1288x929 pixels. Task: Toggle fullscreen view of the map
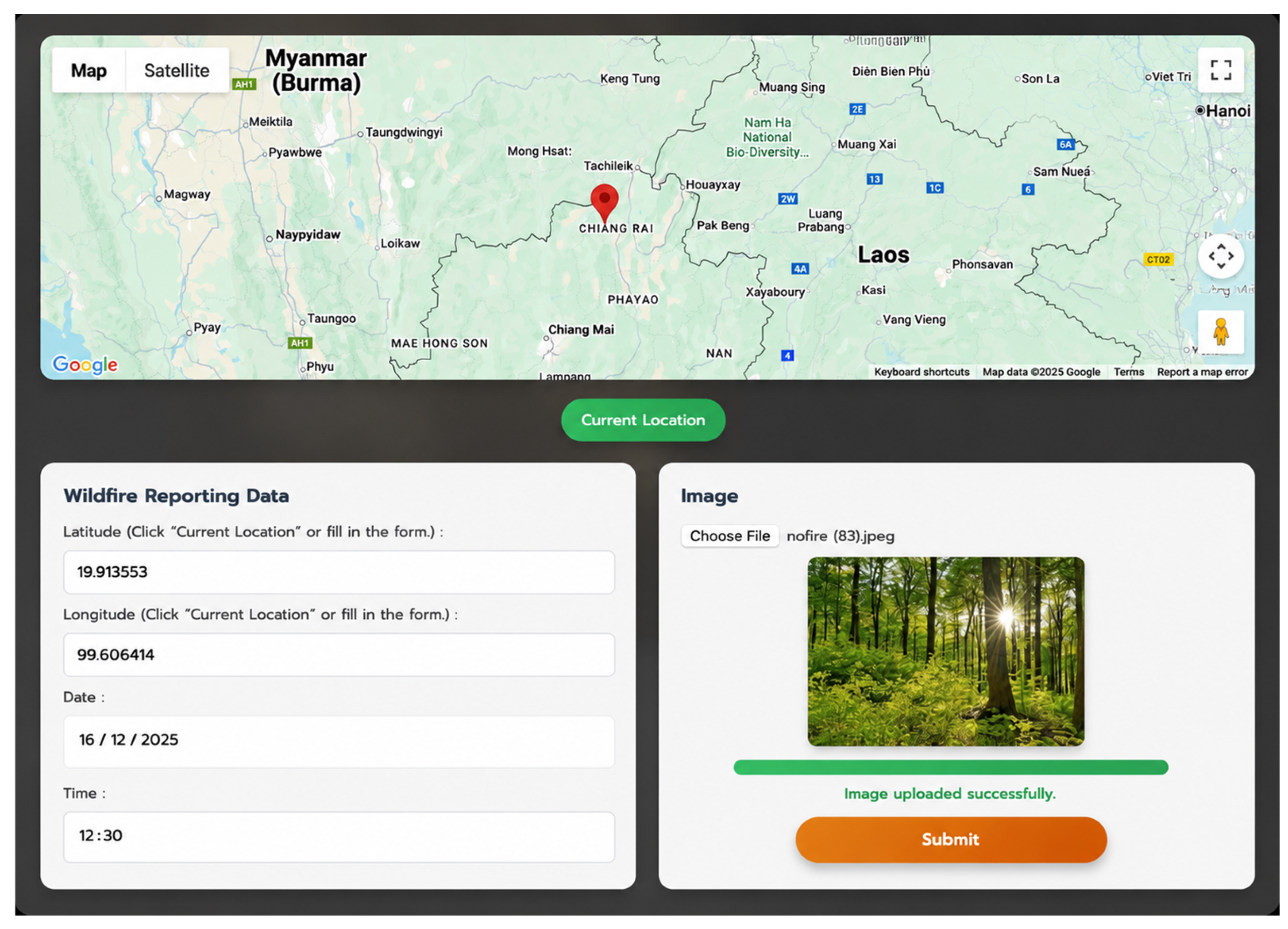point(1220,70)
